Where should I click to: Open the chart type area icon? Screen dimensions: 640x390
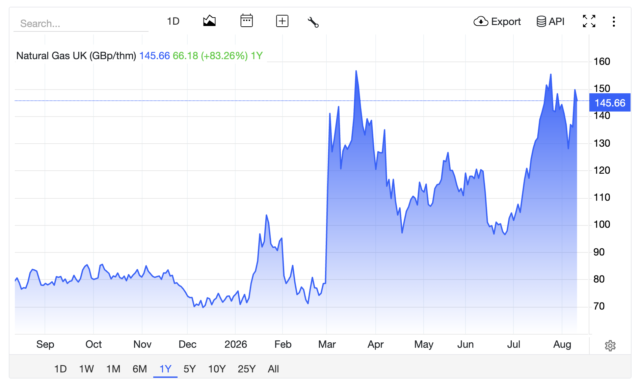tap(209, 21)
